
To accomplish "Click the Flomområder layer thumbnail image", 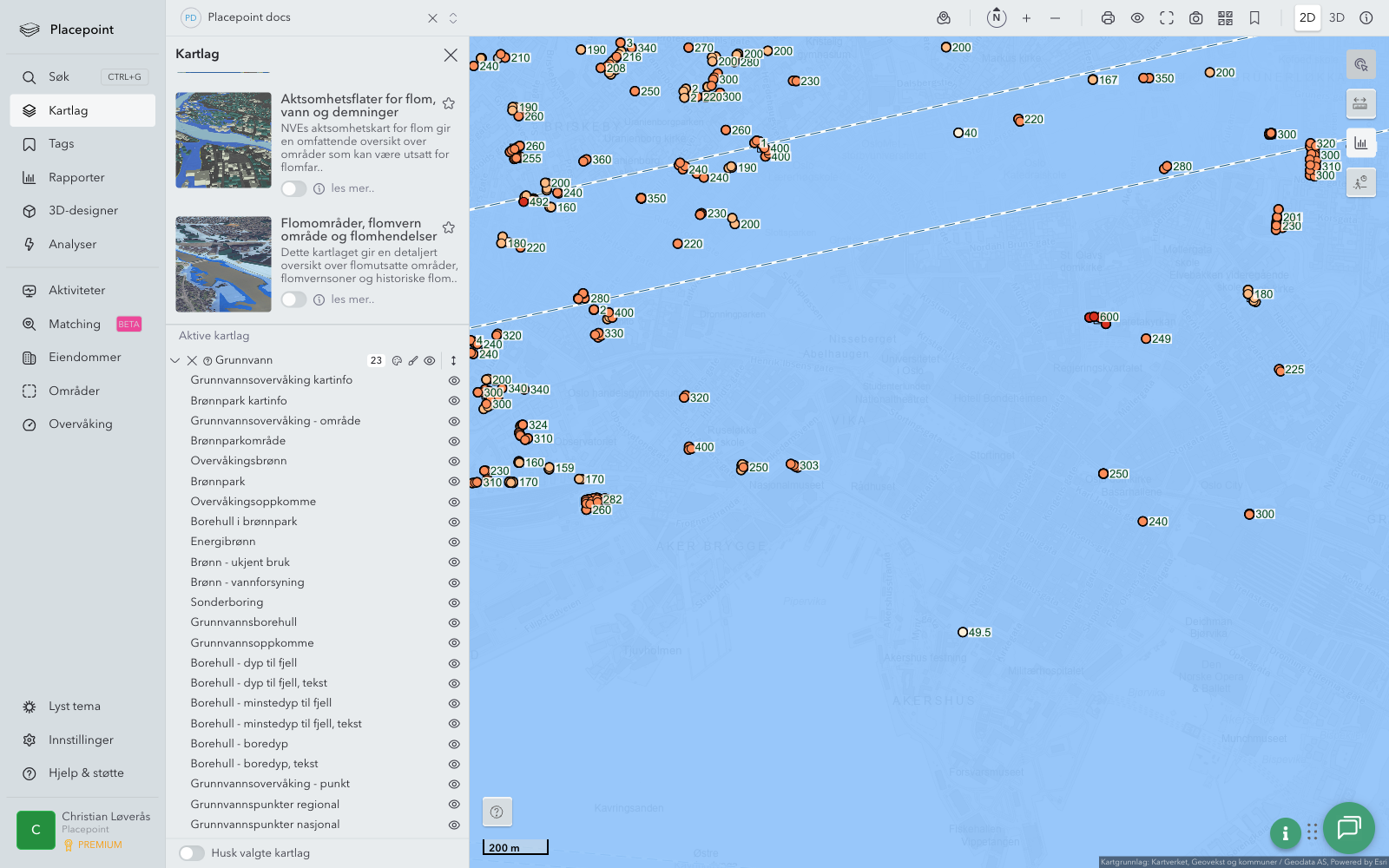I will [223, 264].
